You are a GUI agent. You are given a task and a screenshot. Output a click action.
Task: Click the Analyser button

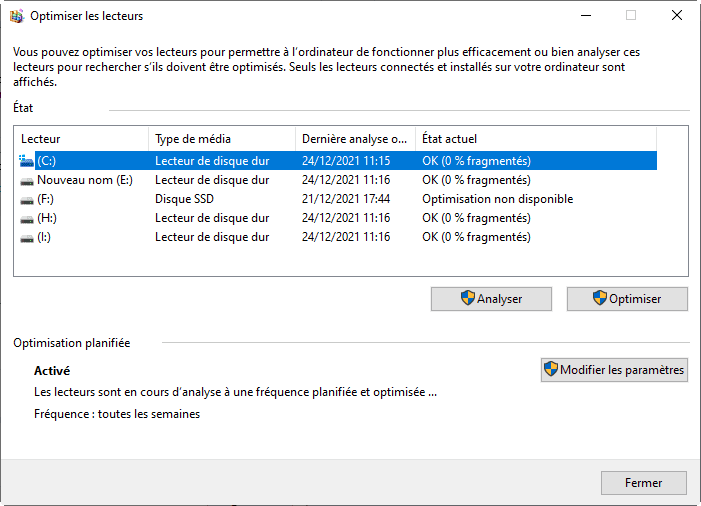click(x=491, y=299)
